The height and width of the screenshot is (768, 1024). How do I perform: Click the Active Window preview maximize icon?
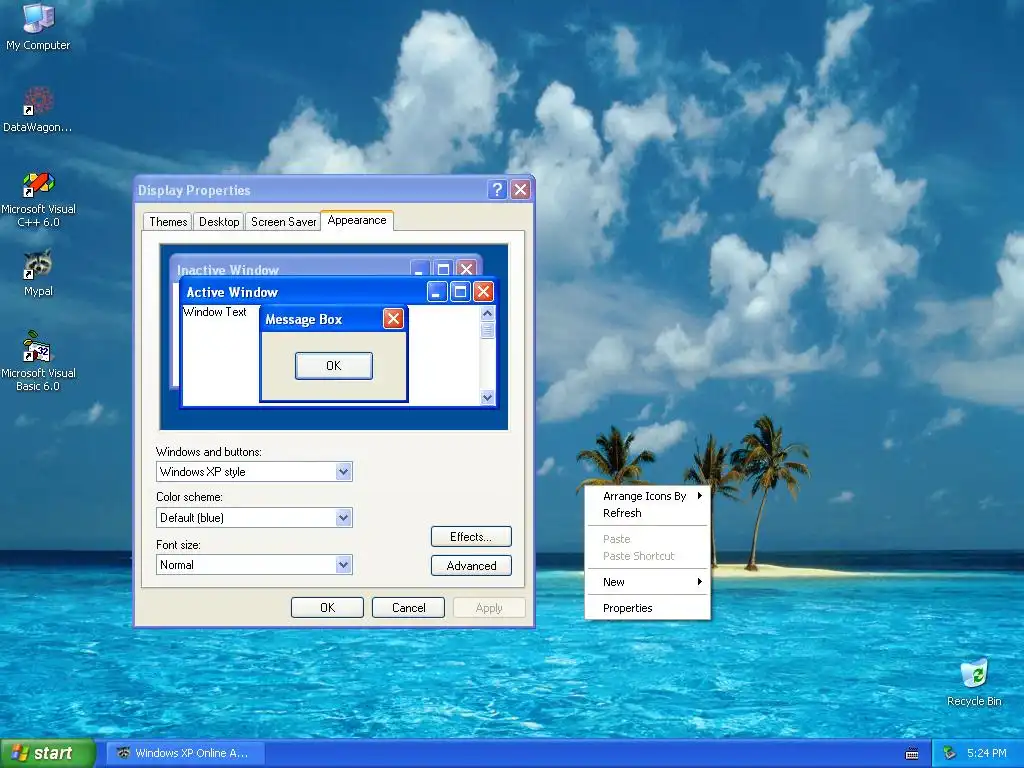click(460, 291)
